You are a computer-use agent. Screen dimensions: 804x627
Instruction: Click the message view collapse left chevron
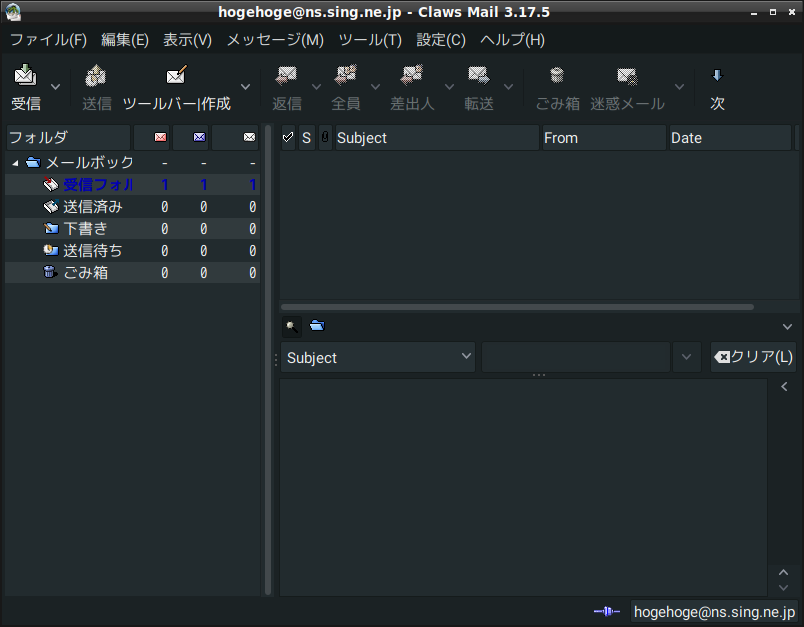[784, 387]
